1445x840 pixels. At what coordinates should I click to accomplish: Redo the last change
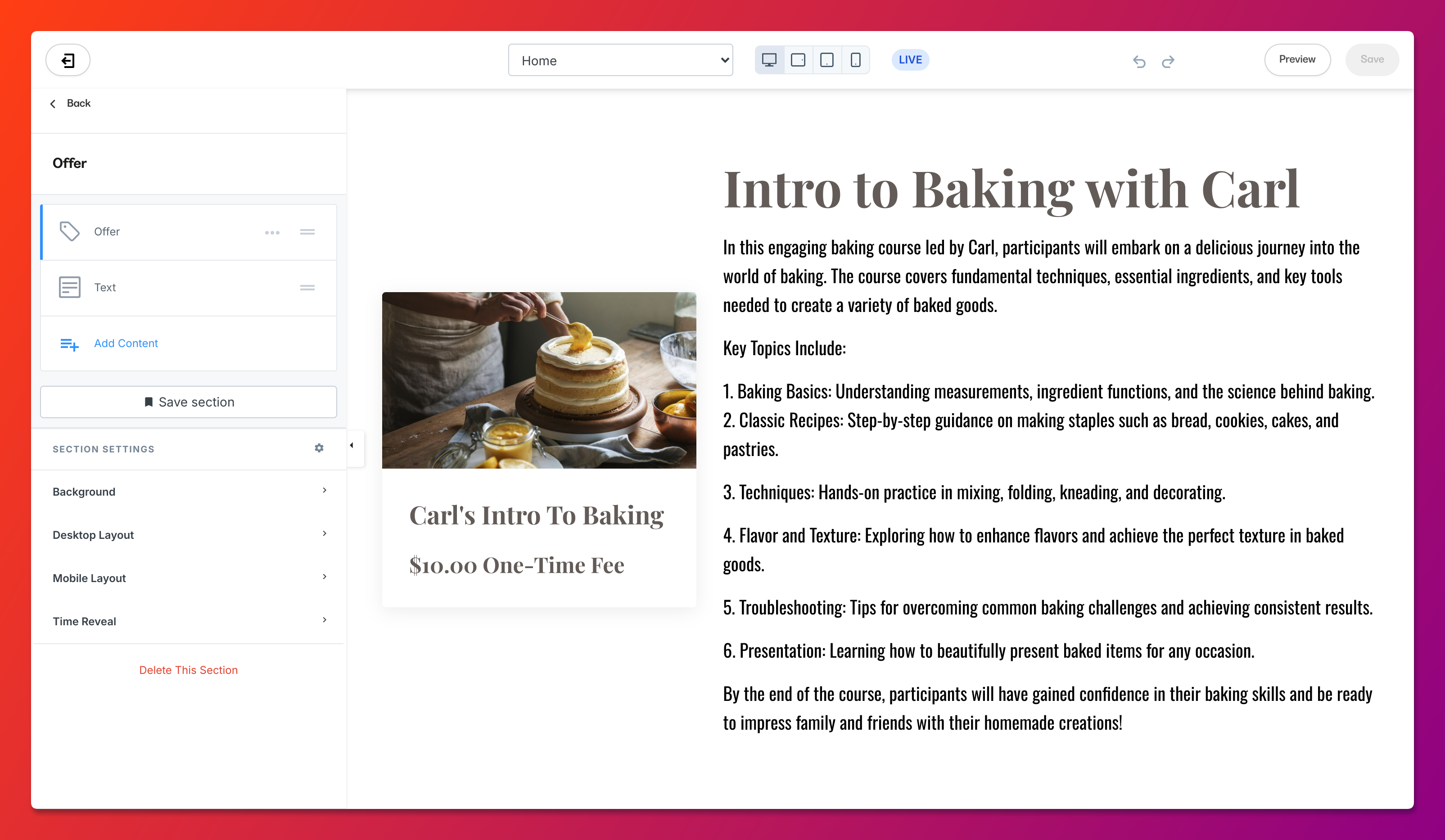pos(1168,61)
